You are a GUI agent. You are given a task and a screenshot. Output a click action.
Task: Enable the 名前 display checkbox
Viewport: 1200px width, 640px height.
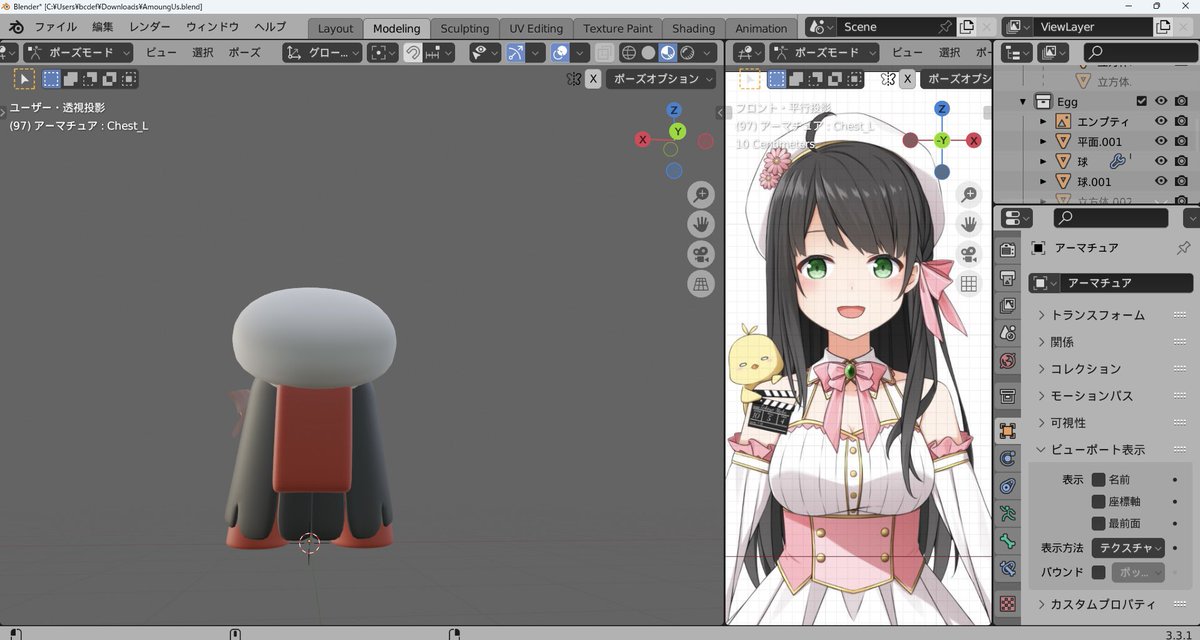pos(1098,479)
